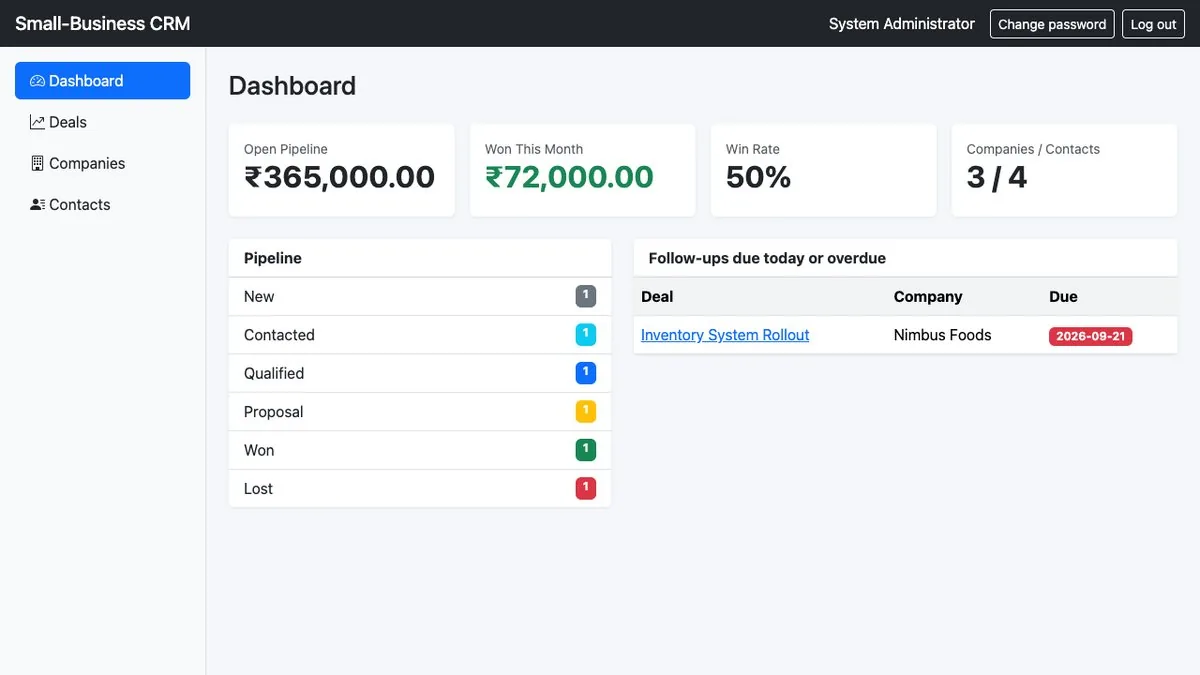Click the 50% win rate value

[758, 177]
